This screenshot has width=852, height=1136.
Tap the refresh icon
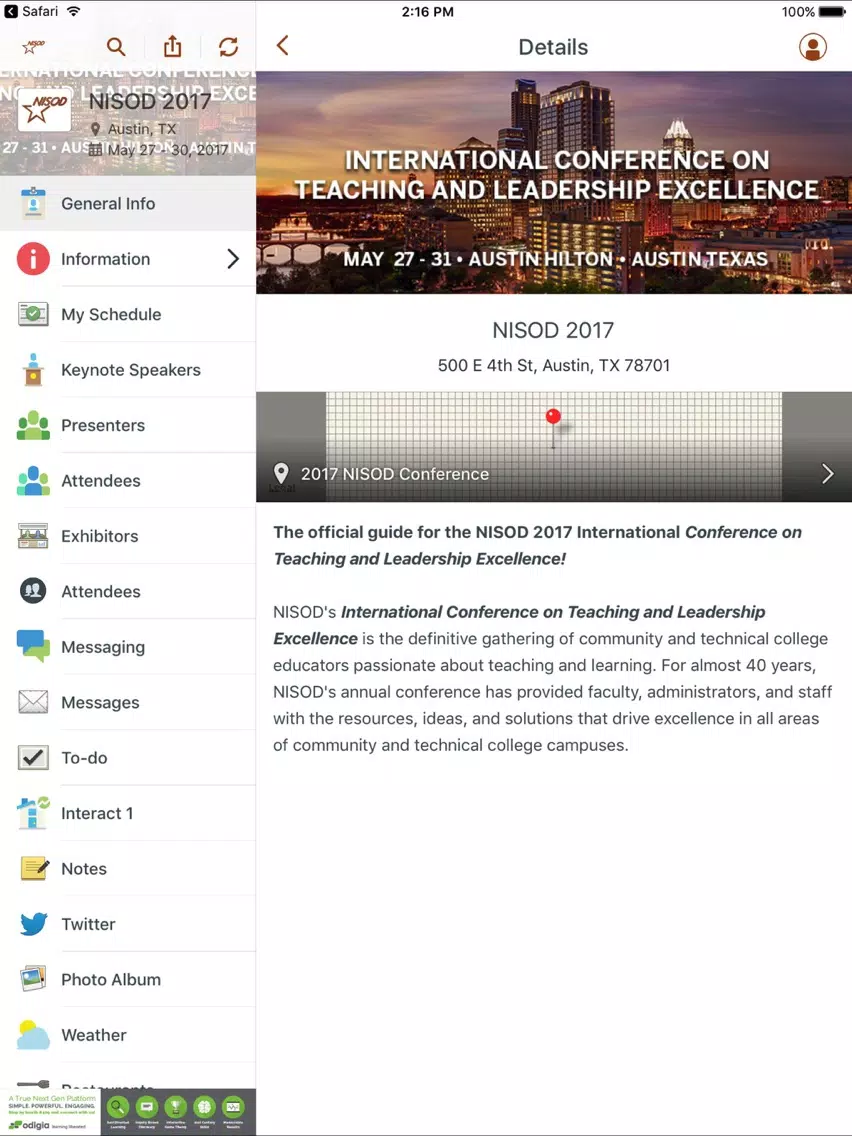(x=228, y=47)
